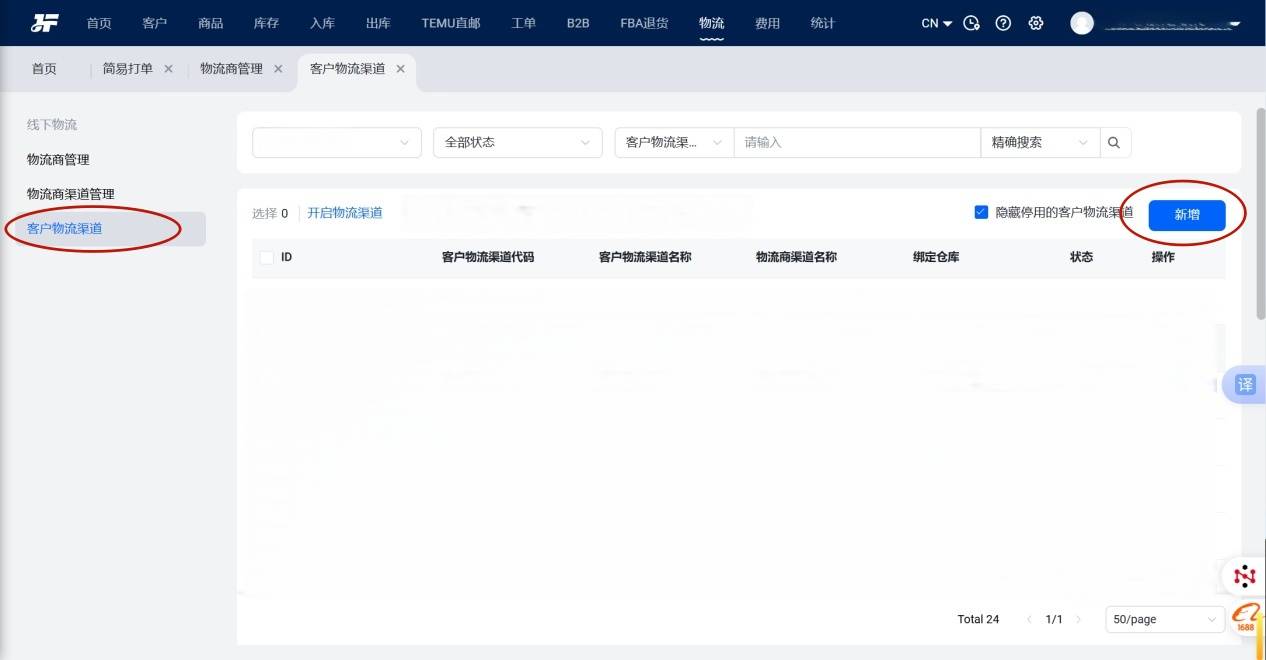Click the 开启物流渠道 link
Image resolution: width=1266 pixels, height=660 pixels.
pyautogui.click(x=344, y=213)
